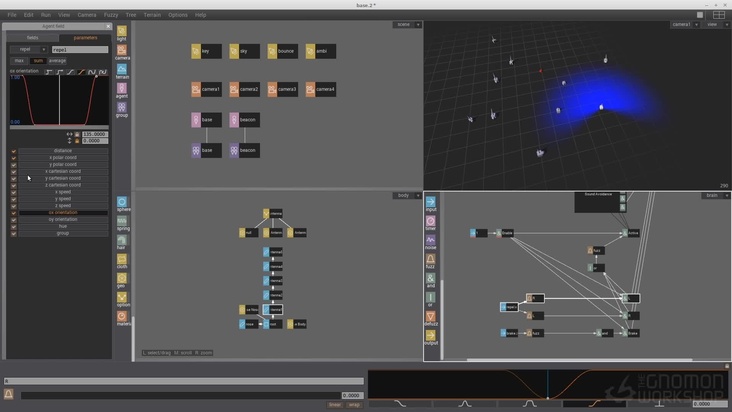Click the terrain icon in the scene palette

[122, 69]
